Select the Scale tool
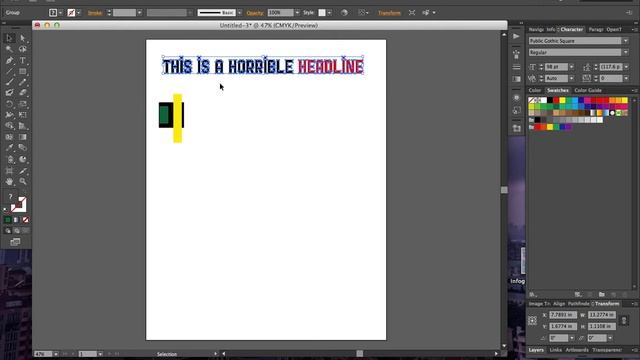Viewport: 640px width, 360px height. coord(23,104)
